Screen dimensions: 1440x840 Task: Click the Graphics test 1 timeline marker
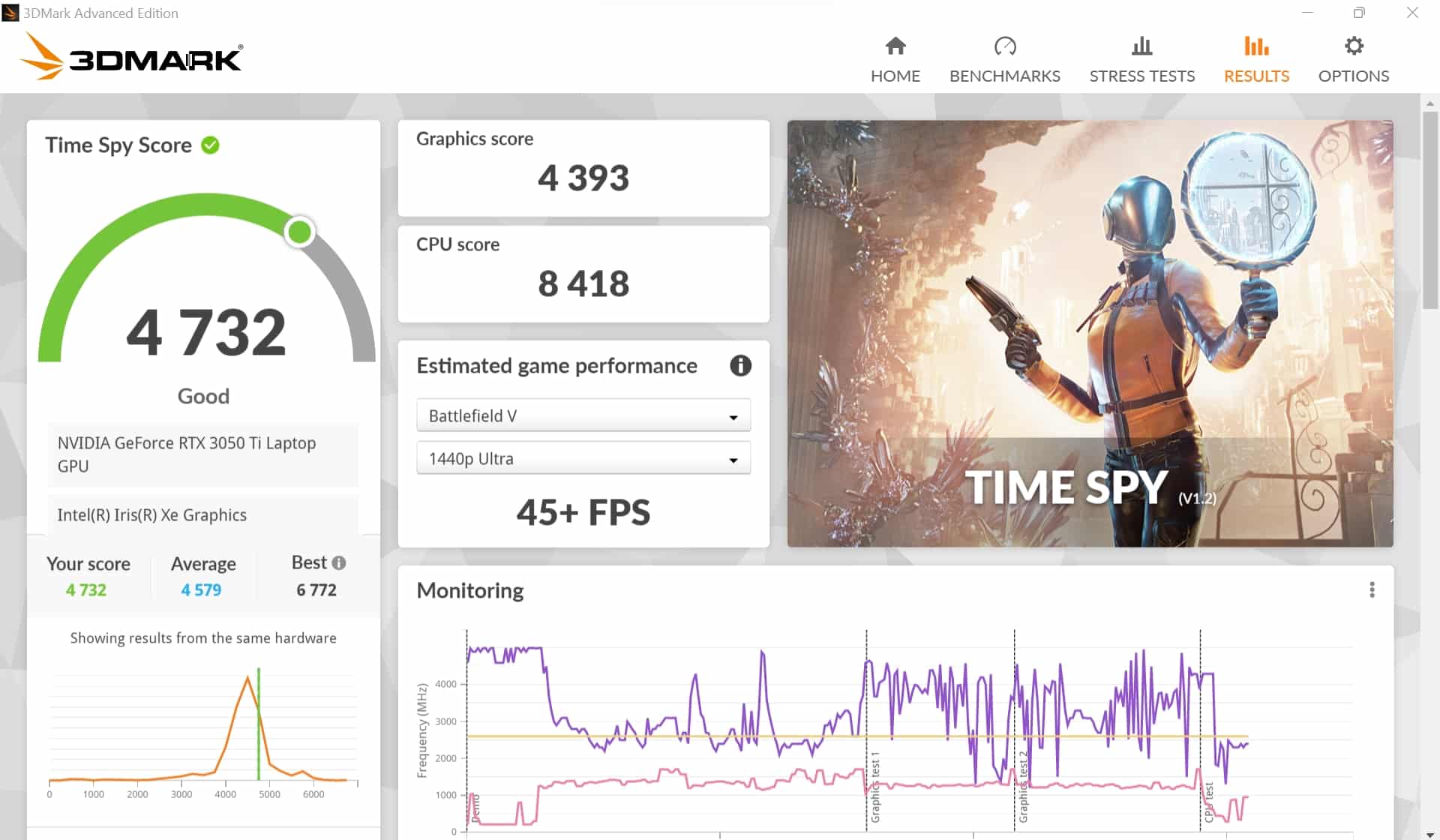[x=874, y=786]
